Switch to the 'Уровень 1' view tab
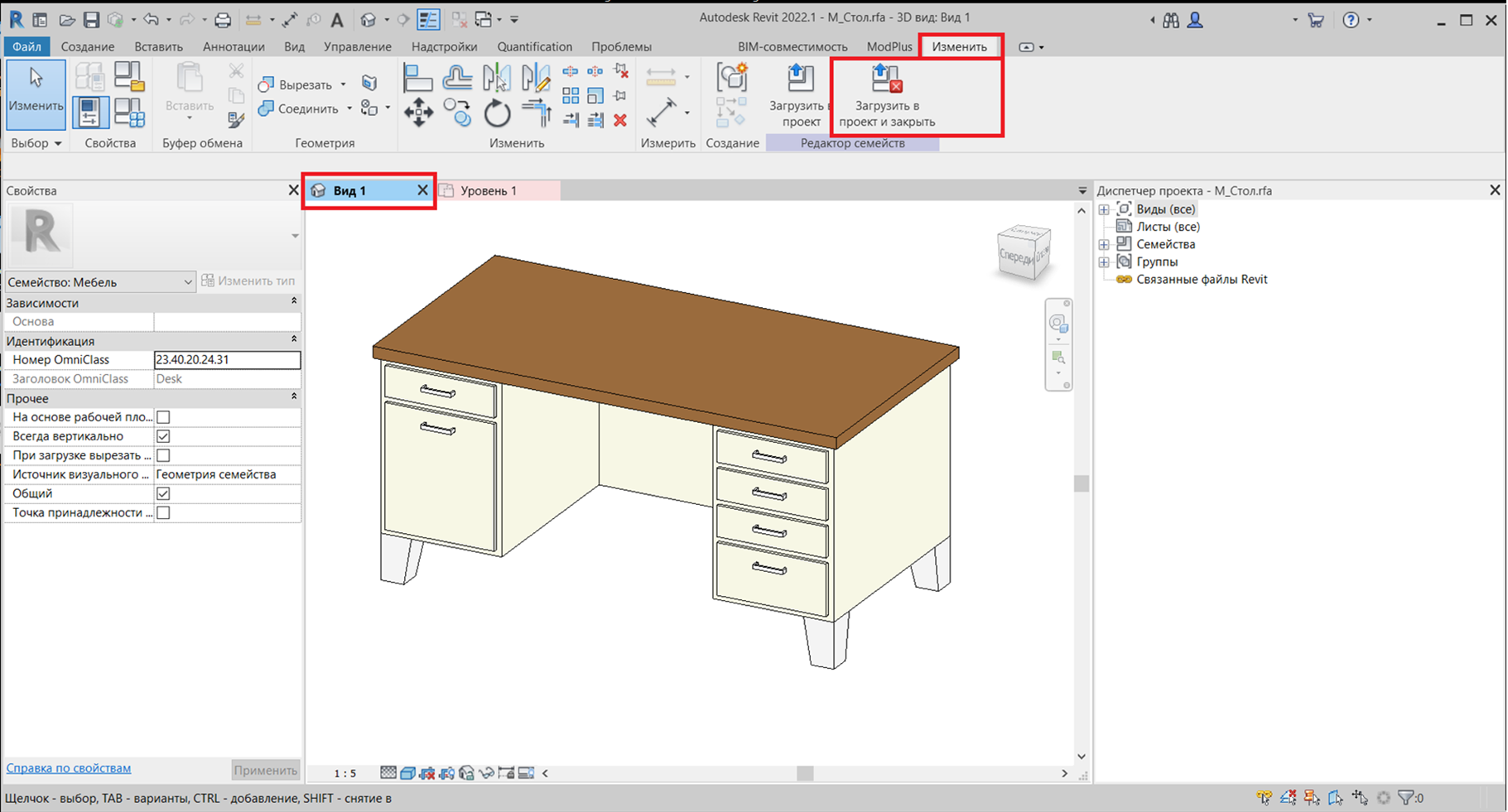The width and height of the screenshot is (1508, 812). click(x=488, y=190)
